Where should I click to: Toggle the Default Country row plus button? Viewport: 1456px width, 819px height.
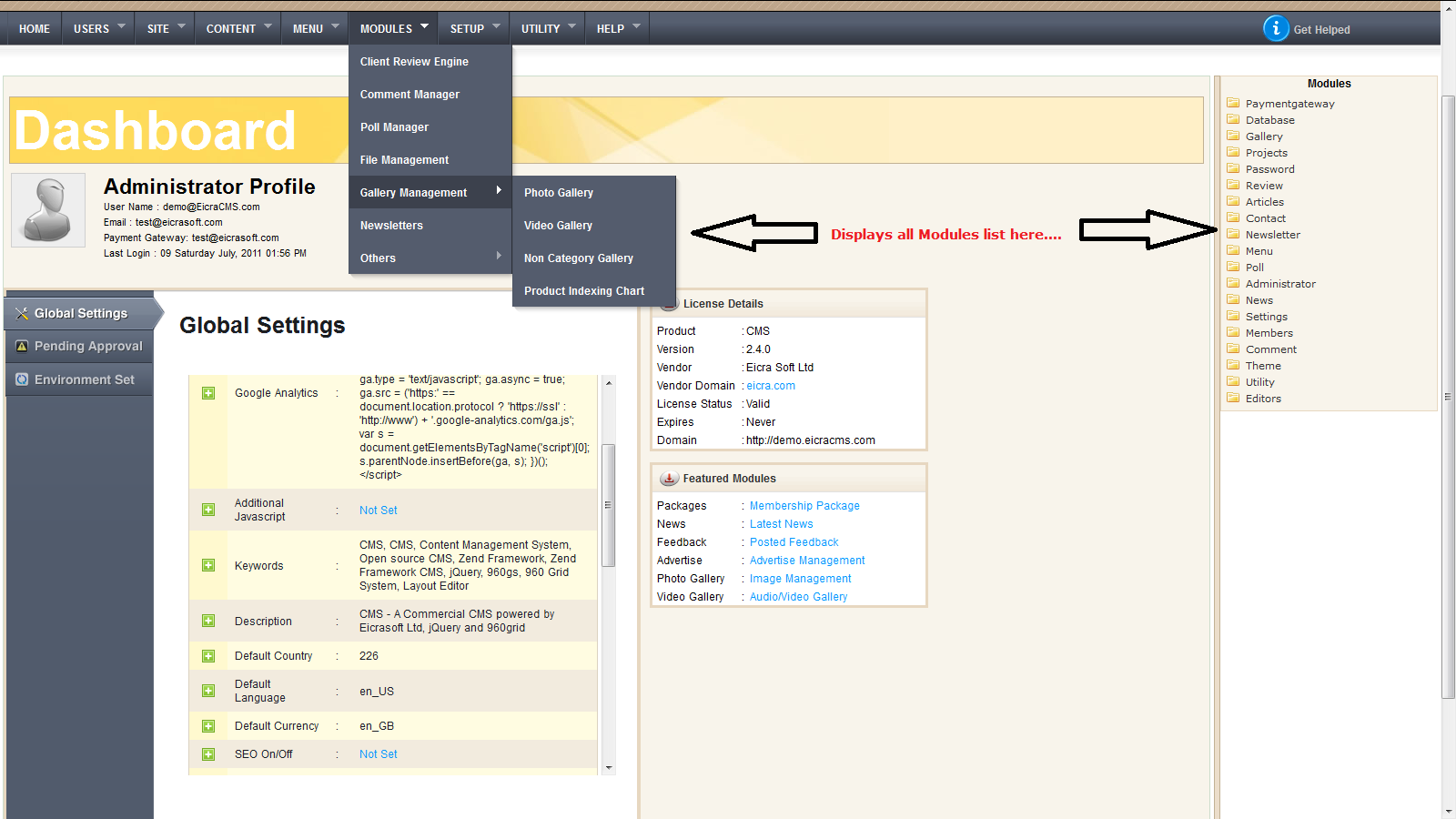click(x=208, y=656)
